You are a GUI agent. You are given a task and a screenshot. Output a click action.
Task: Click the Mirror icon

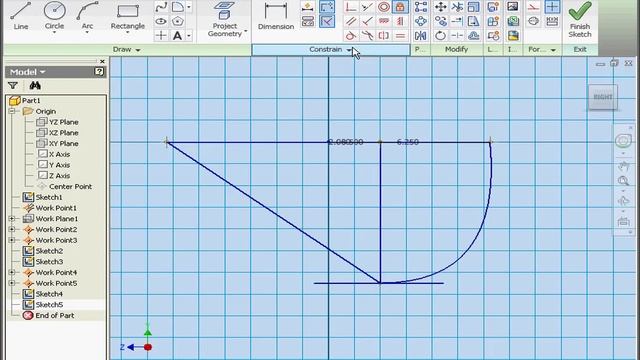click(420, 36)
